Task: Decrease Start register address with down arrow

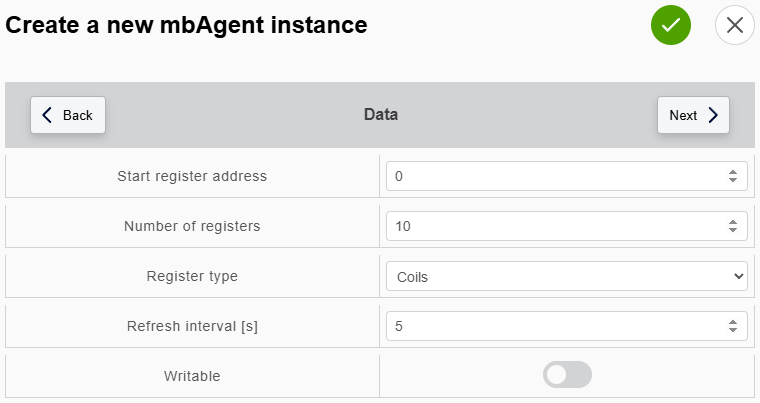Action: pos(733,181)
